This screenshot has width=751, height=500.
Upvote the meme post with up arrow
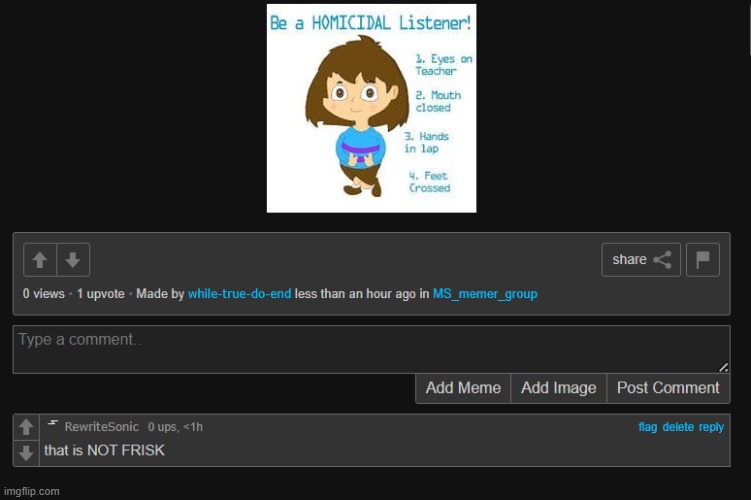click(x=40, y=260)
